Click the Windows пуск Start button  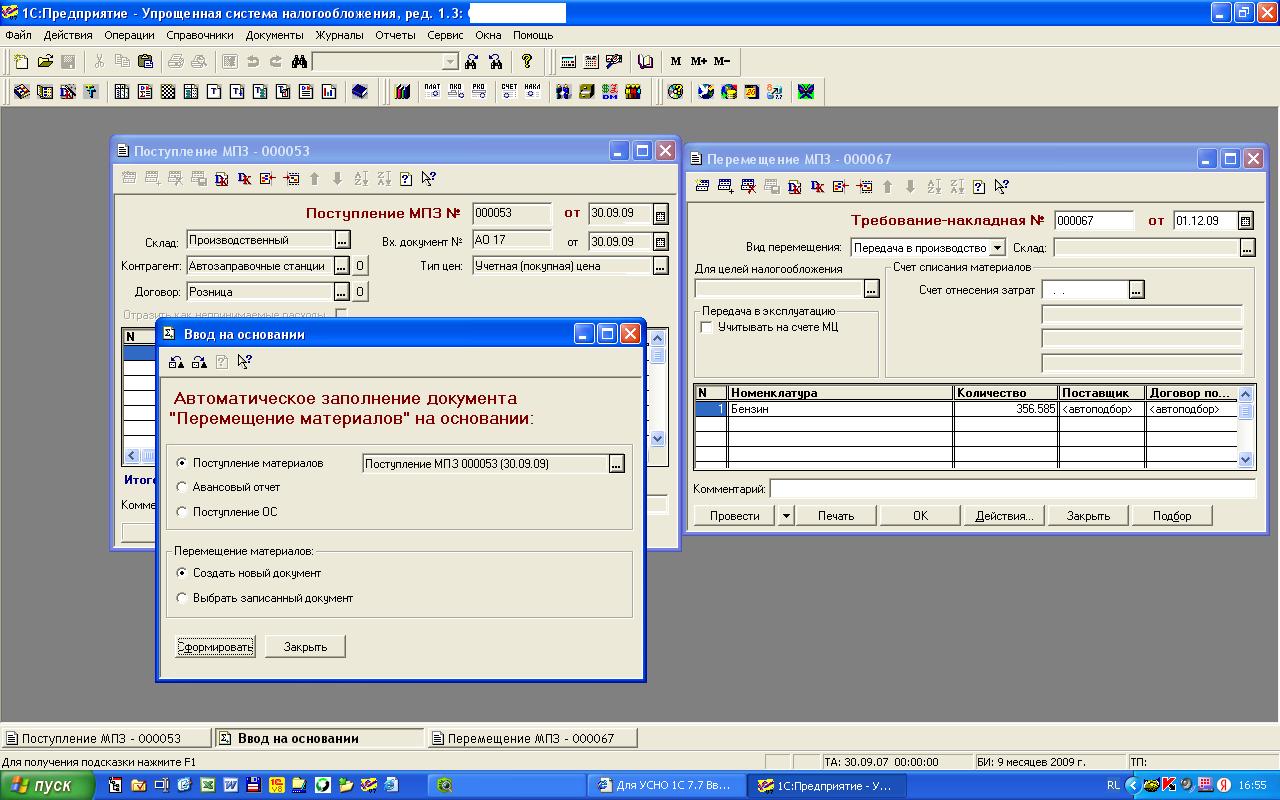(48, 785)
